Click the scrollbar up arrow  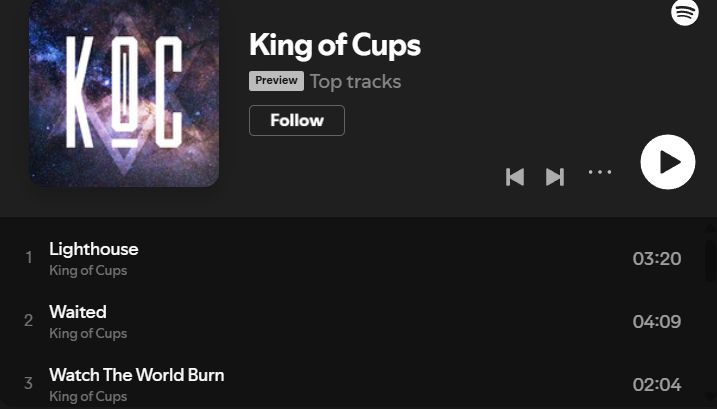click(711, 227)
